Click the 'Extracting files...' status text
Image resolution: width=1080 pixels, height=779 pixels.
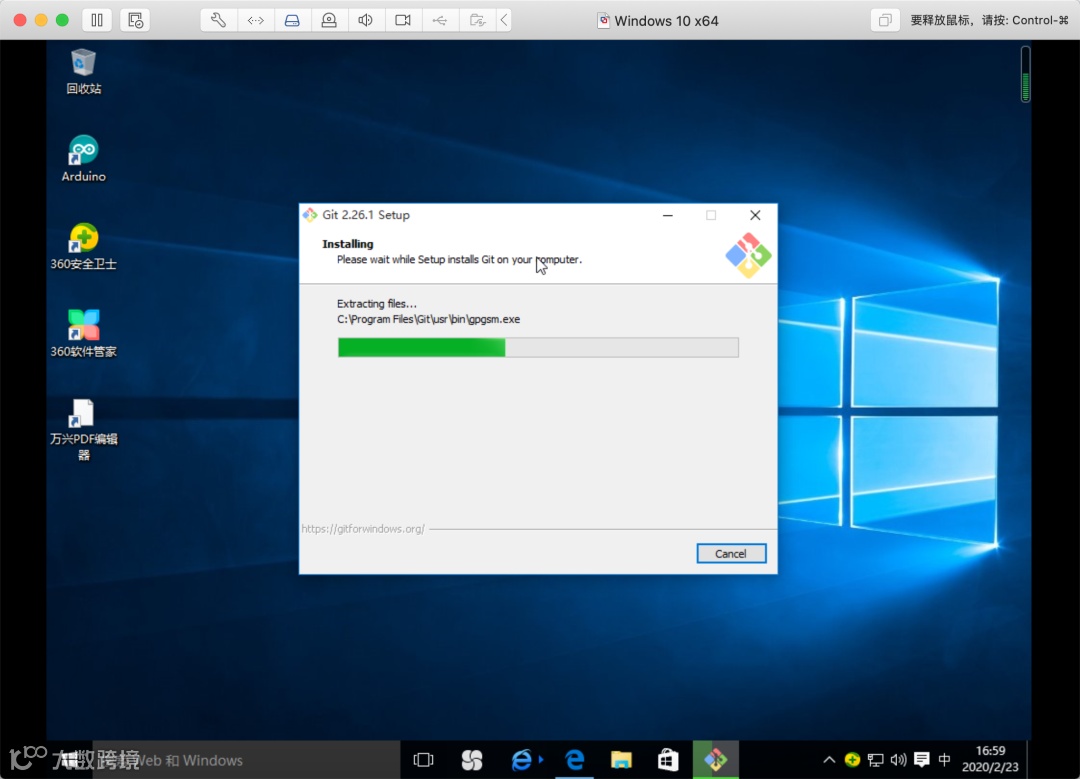377,304
